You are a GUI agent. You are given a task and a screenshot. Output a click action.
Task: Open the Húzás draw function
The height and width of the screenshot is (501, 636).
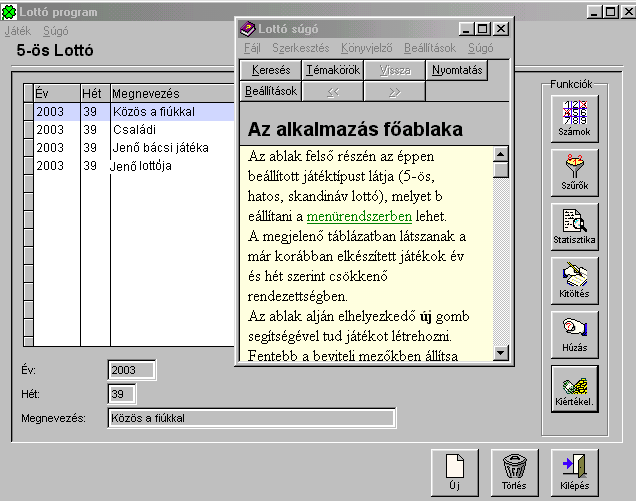pos(574,334)
